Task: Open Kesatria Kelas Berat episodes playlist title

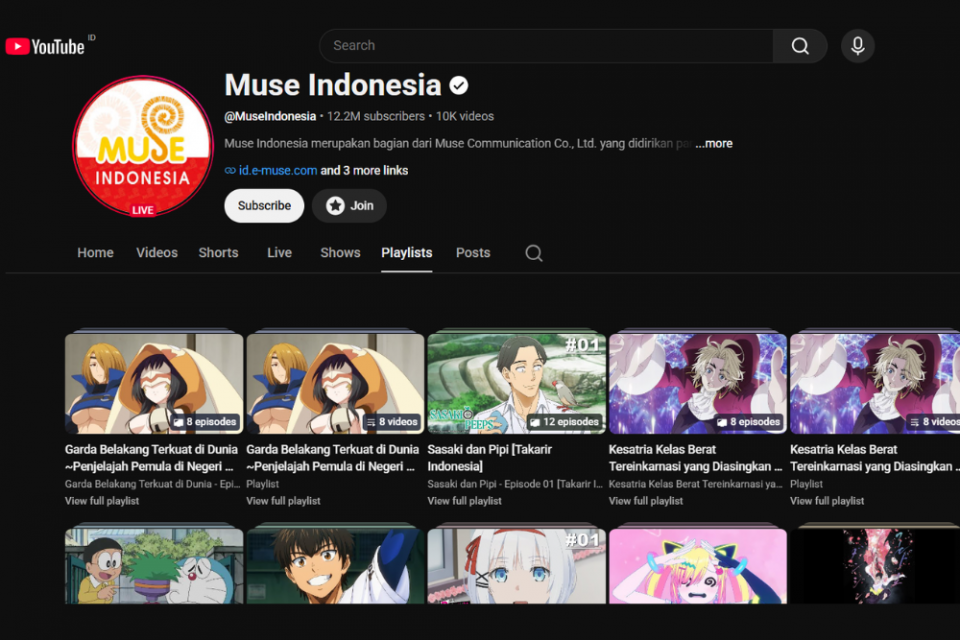Action: coord(696,458)
